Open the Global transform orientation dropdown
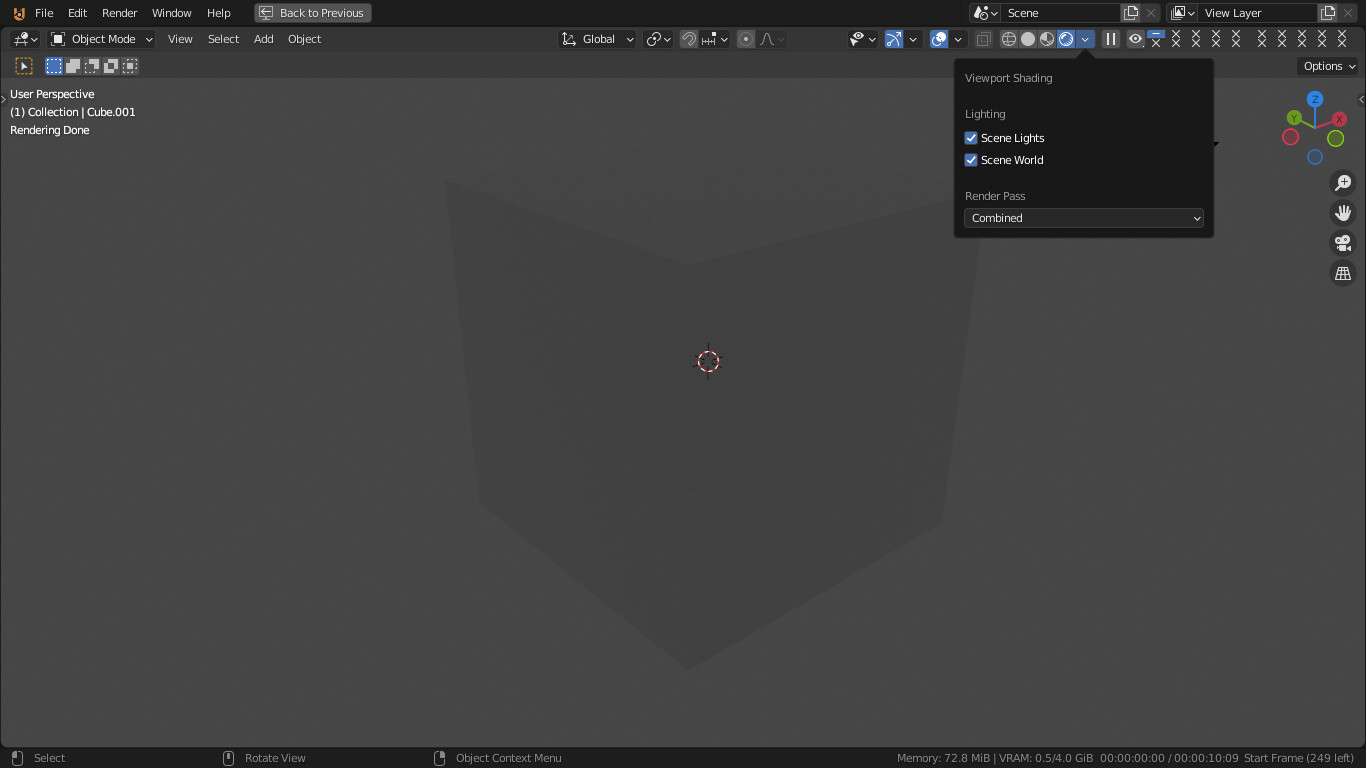1366x768 pixels. (598, 39)
